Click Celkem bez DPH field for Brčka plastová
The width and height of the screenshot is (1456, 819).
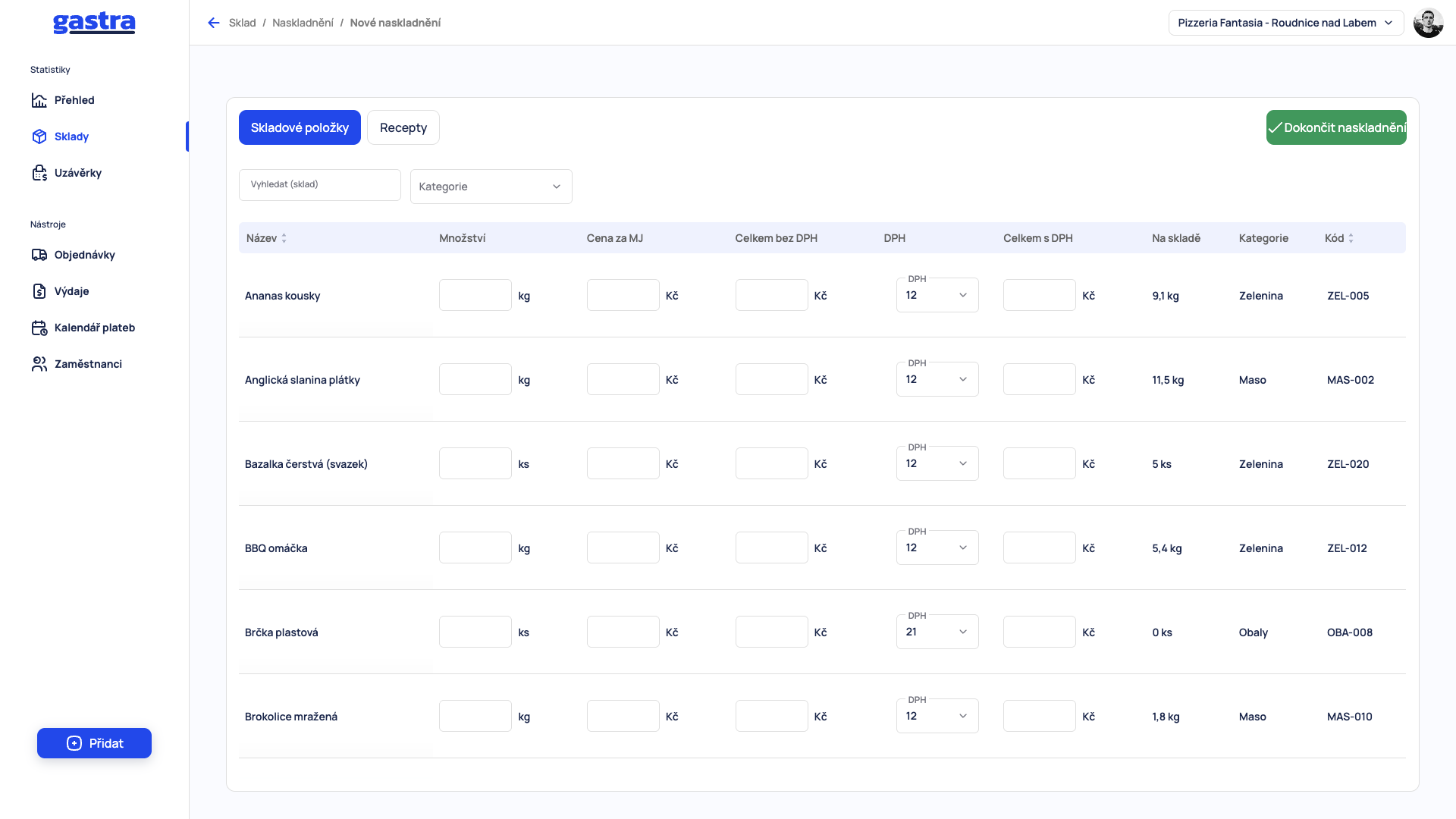(x=772, y=632)
